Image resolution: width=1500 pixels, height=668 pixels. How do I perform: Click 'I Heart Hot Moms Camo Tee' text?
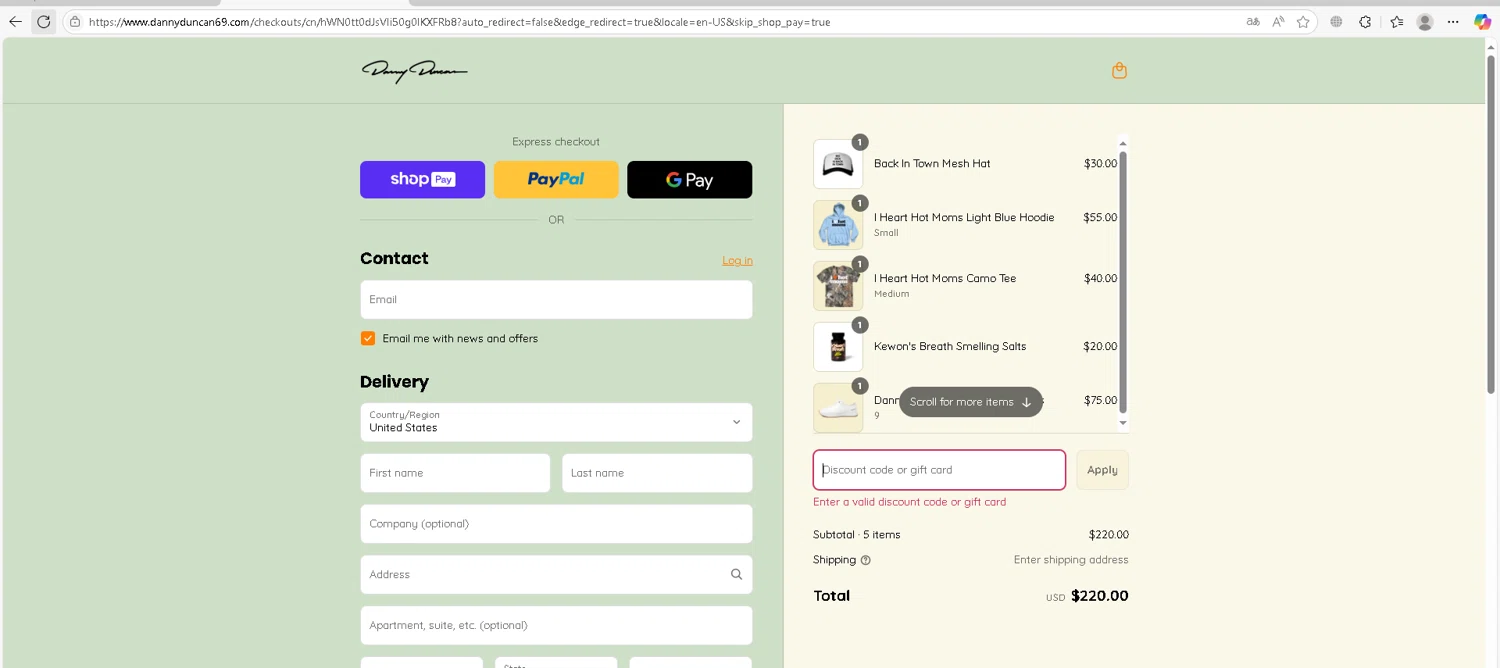click(945, 278)
